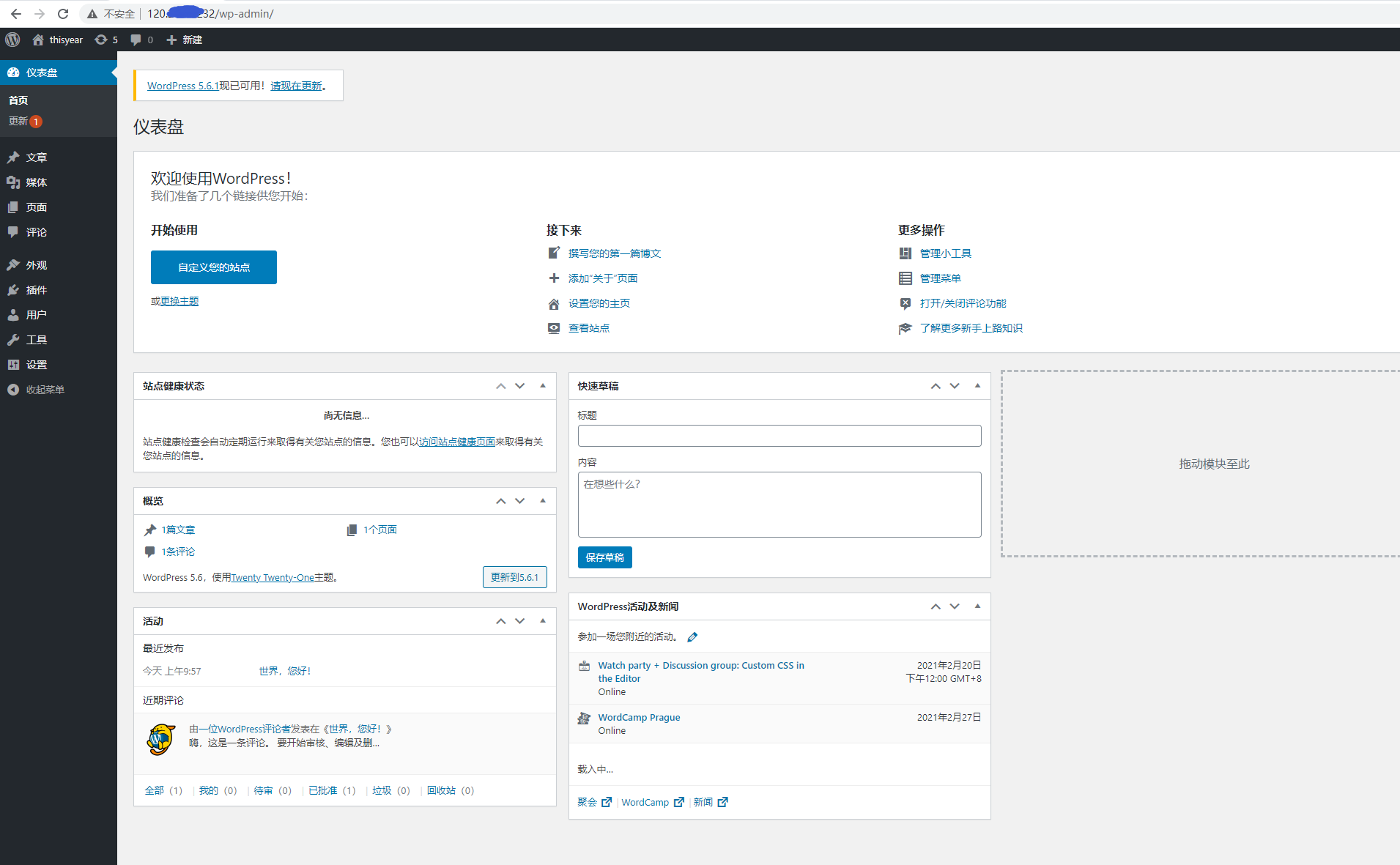Click 1个页面 link in 概览
This screenshot has height=865, width=1400.
click(x=380, y=530)
